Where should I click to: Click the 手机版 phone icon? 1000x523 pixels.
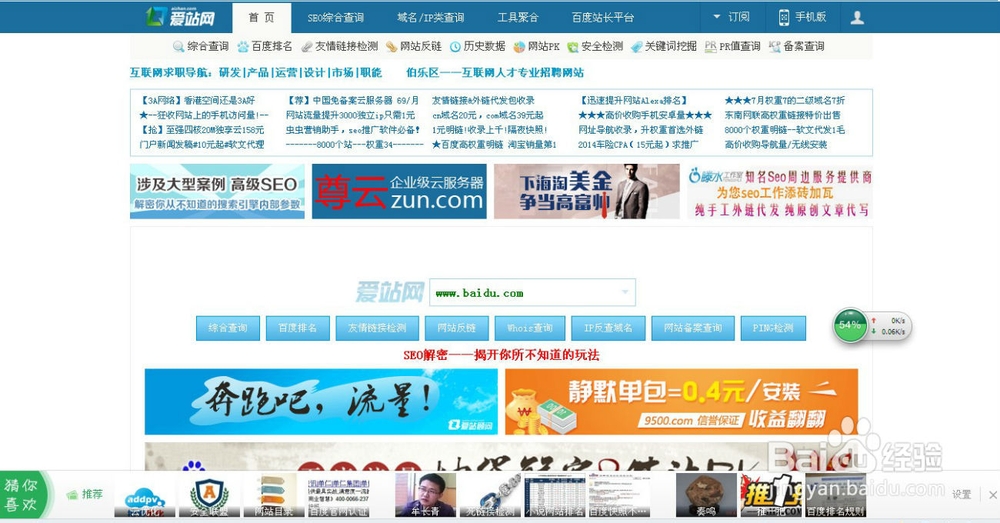point(784,17)
